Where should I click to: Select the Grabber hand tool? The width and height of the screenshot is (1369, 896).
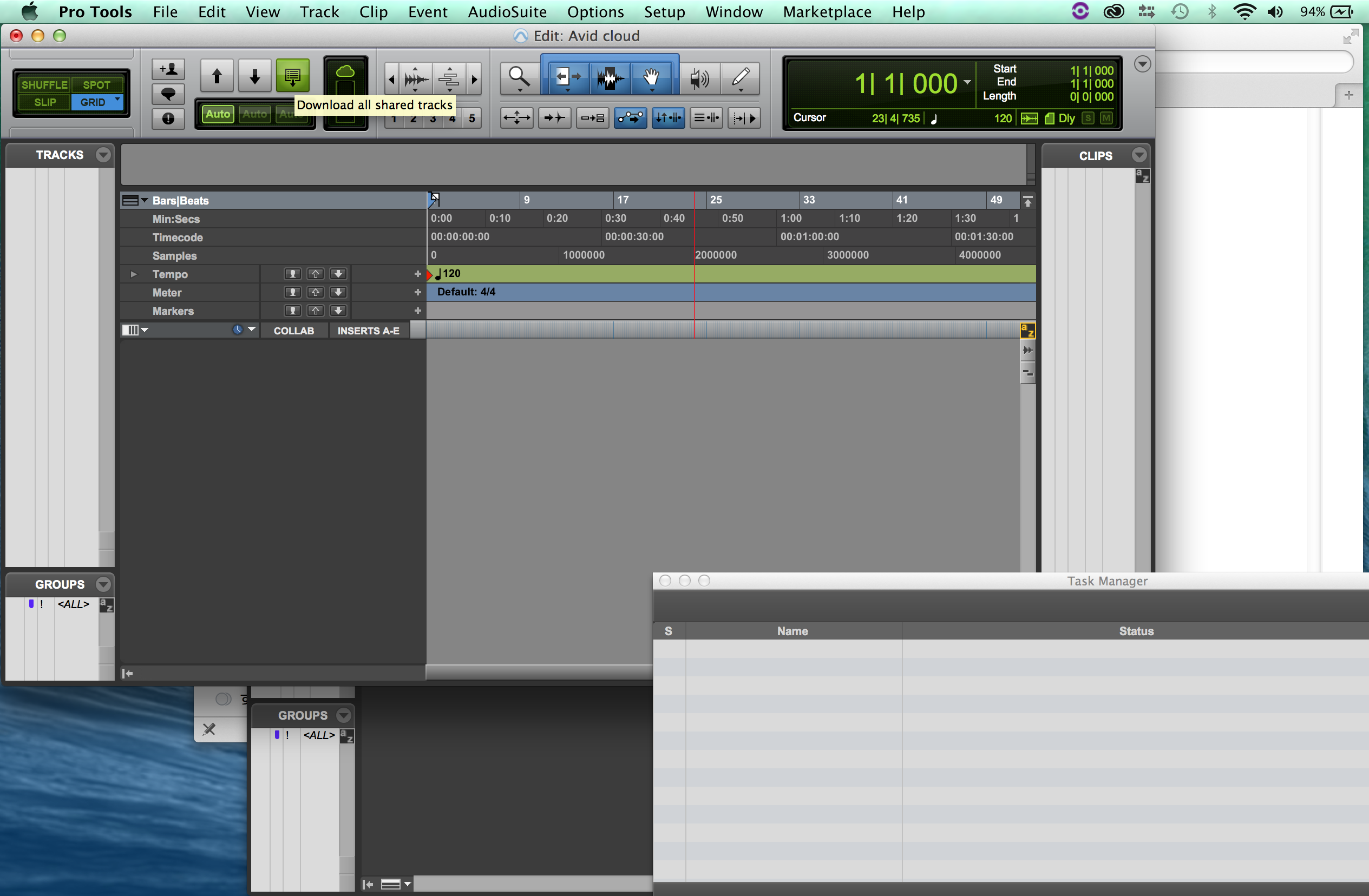point(652,77)
